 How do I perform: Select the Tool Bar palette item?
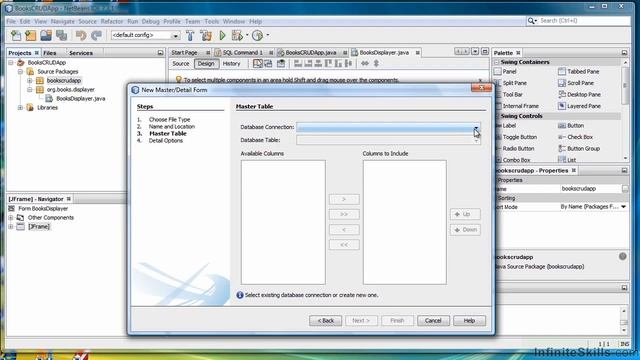click(509, 94)
